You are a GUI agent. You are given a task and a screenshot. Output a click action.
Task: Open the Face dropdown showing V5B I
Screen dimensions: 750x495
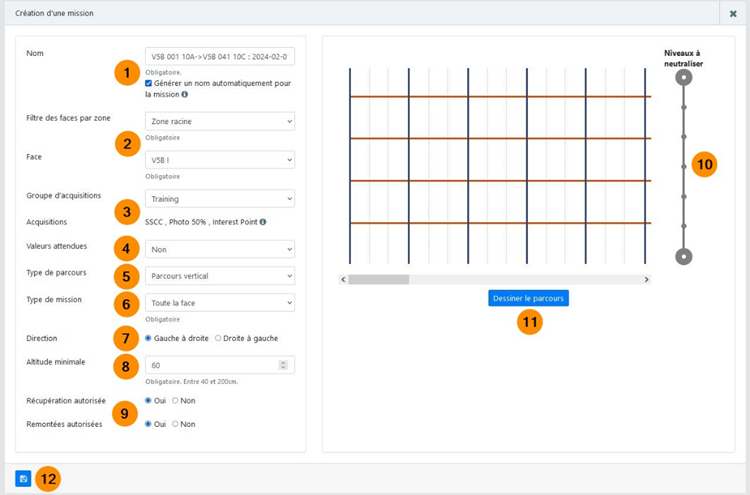(x=220, y=159)
